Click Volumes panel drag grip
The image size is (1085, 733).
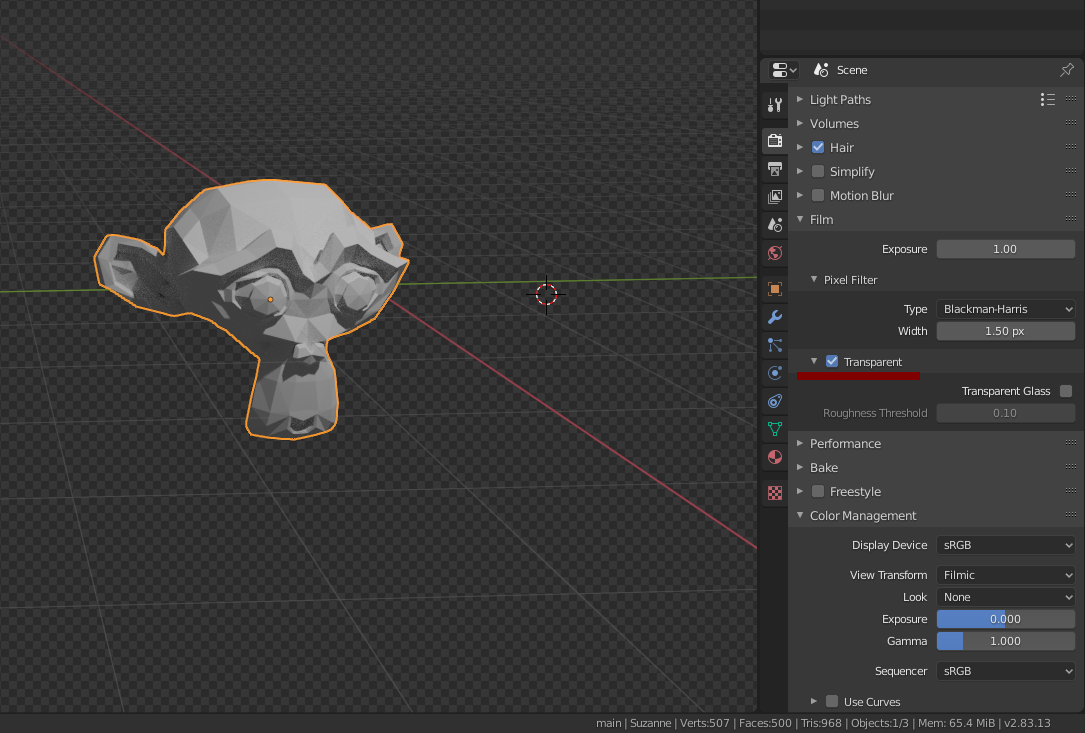[x=1071, y=123]
